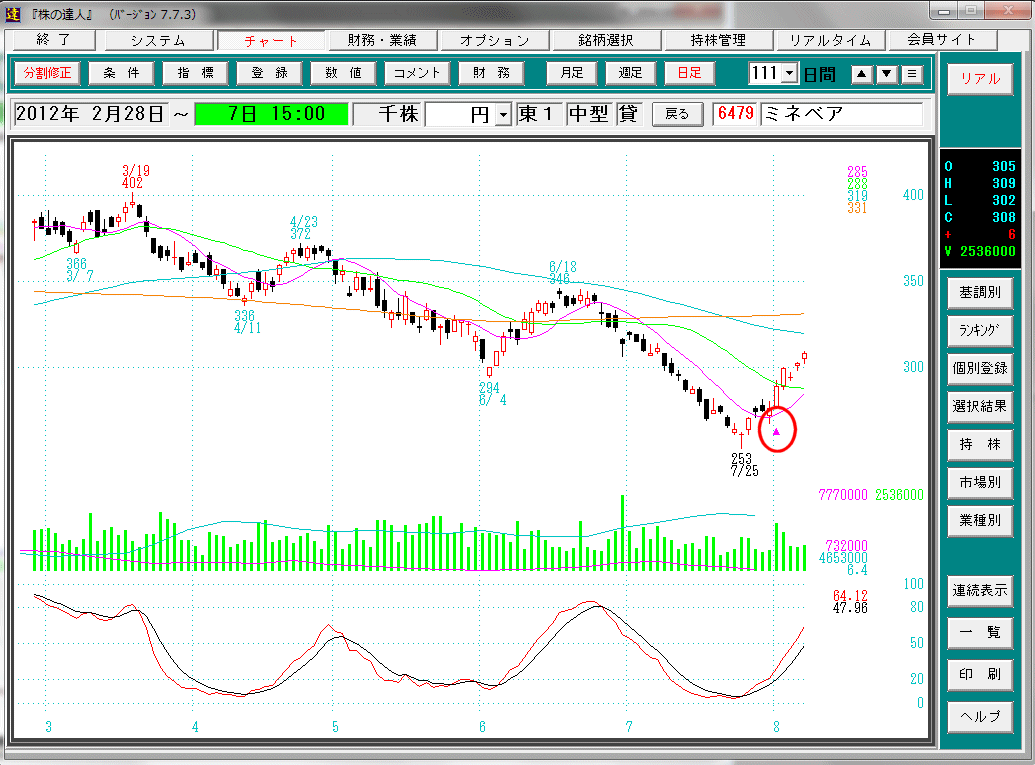Screen dimensions: 1035x765
Task: Toggle 月足 monthly chart mode
Action: [571, 73]
